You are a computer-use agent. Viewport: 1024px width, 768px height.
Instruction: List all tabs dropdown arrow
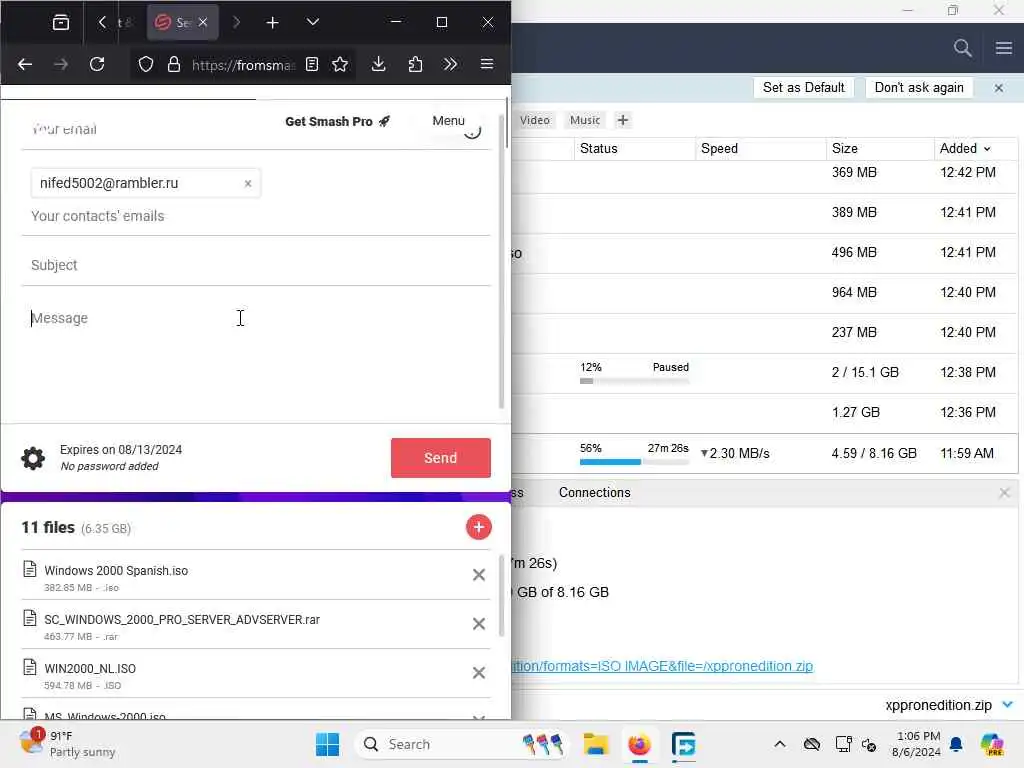click(313, 22)
